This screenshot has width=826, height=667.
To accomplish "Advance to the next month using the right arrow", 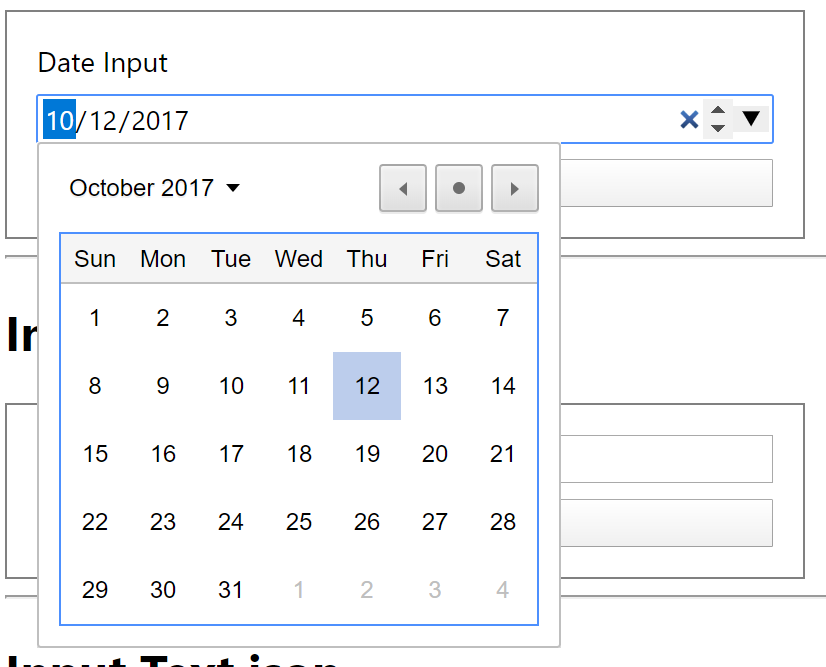I will click(514, 188).
